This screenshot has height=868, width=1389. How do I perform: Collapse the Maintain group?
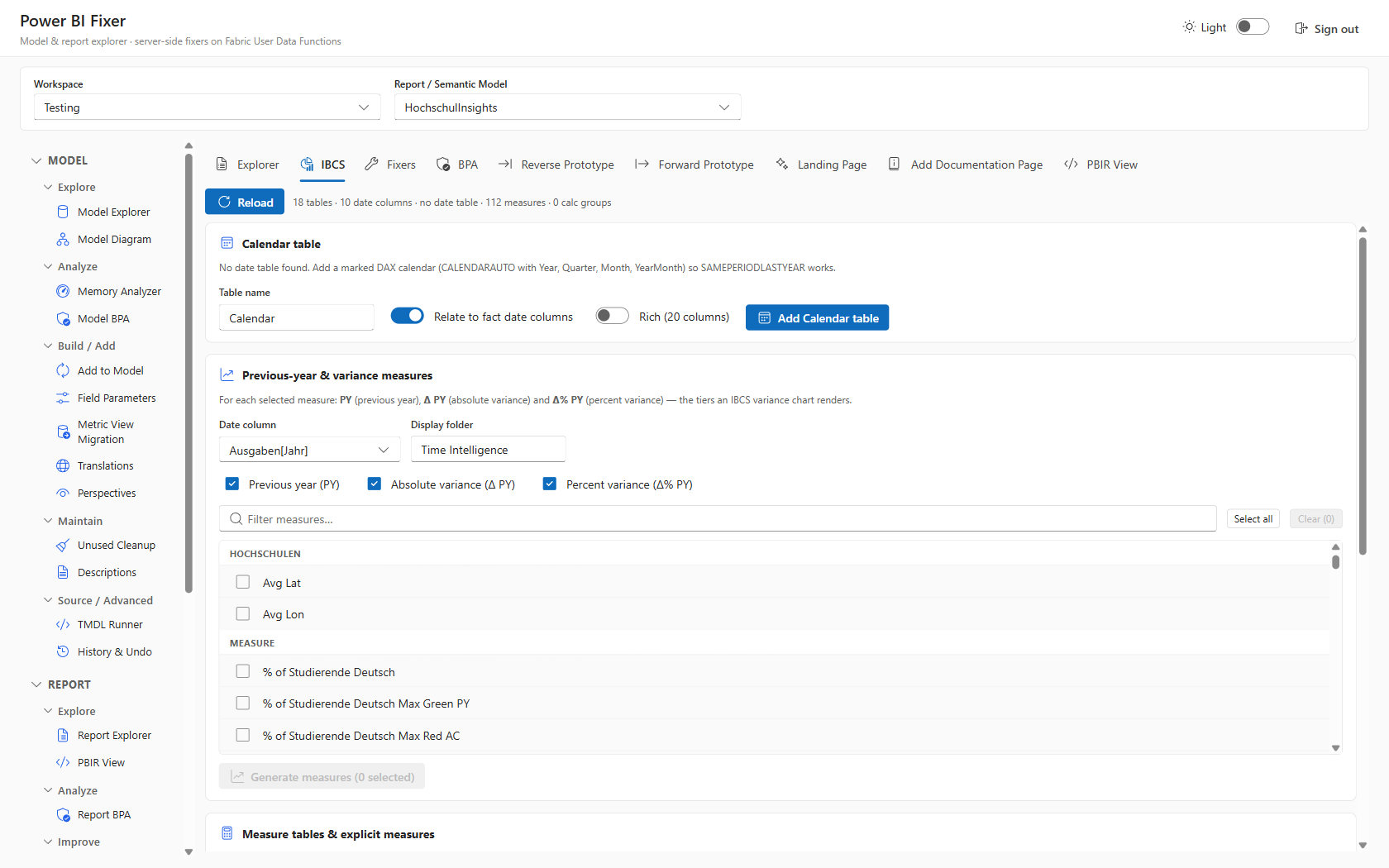[x=48, y=521]
